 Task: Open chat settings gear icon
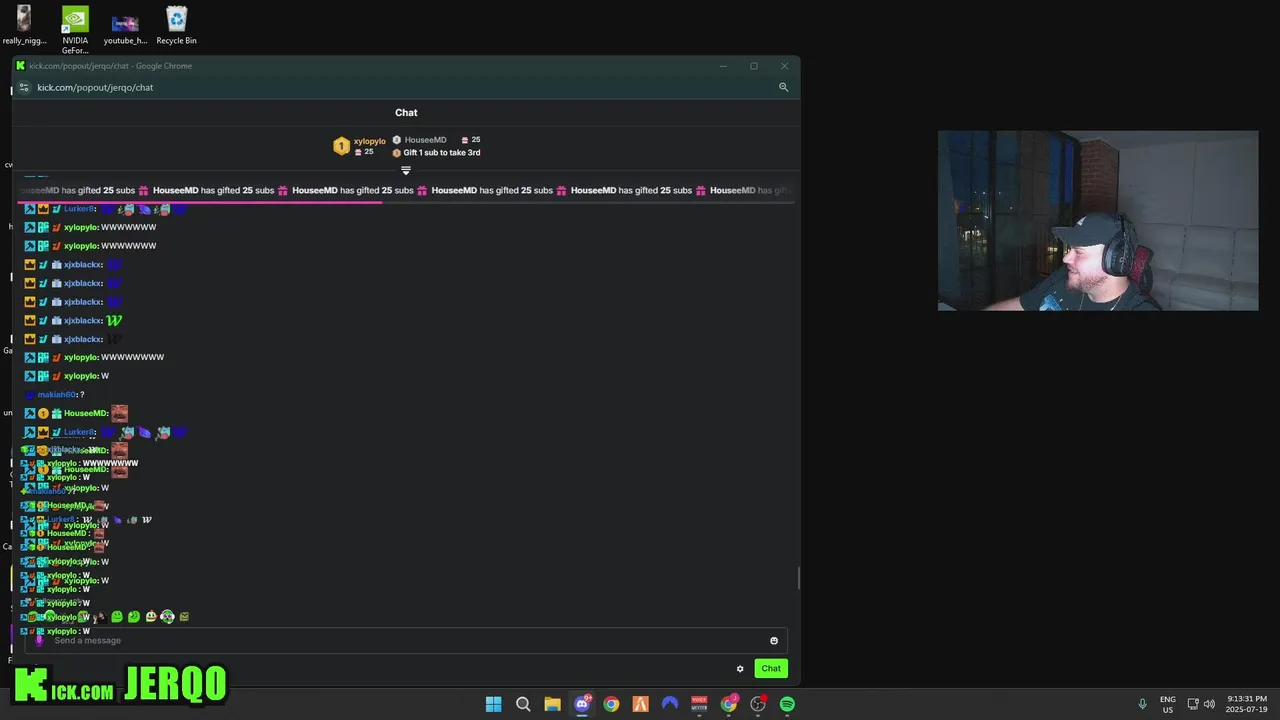(x=740, y=669)
